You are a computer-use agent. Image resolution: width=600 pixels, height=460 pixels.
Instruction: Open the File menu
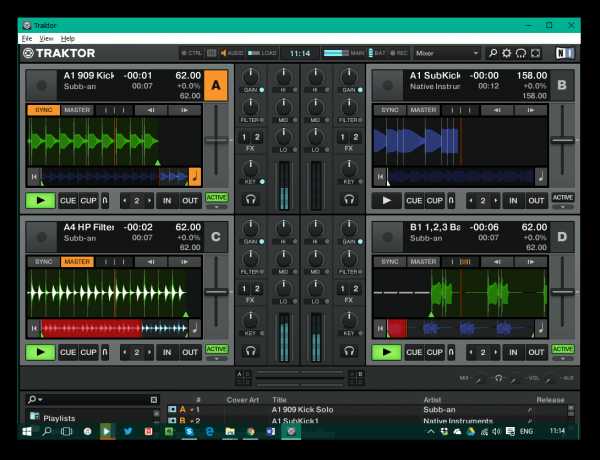pos(27,38)
